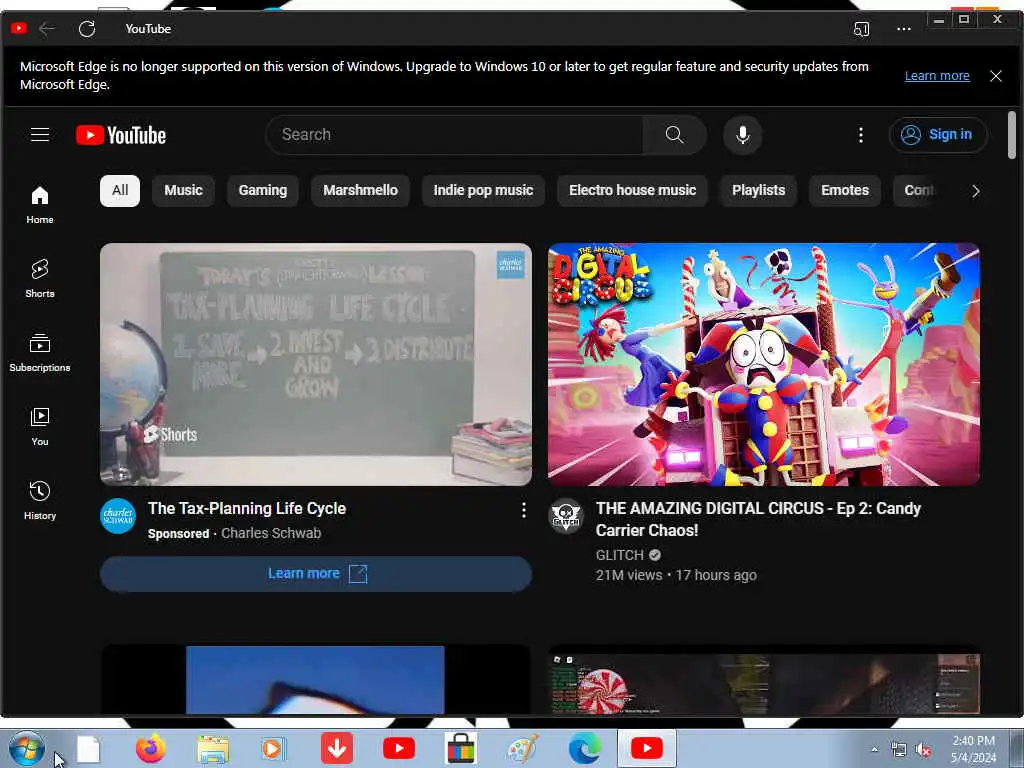Click the Sign in button
This screenshot has width=1024, height=768.
(938, 135)
